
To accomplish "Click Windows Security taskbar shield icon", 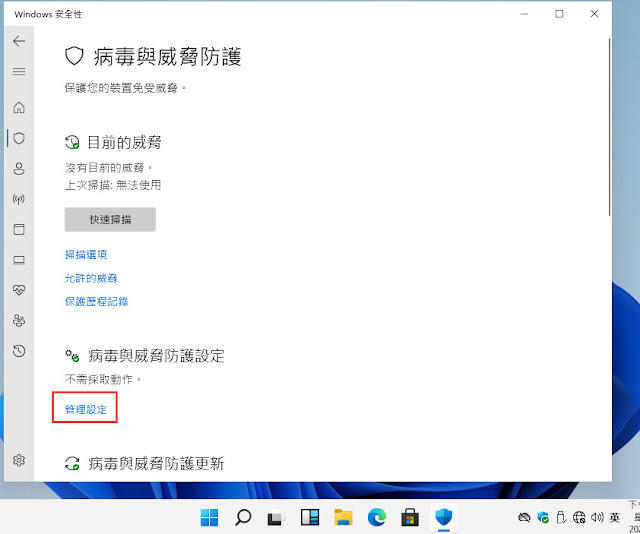I will (444, 518).
